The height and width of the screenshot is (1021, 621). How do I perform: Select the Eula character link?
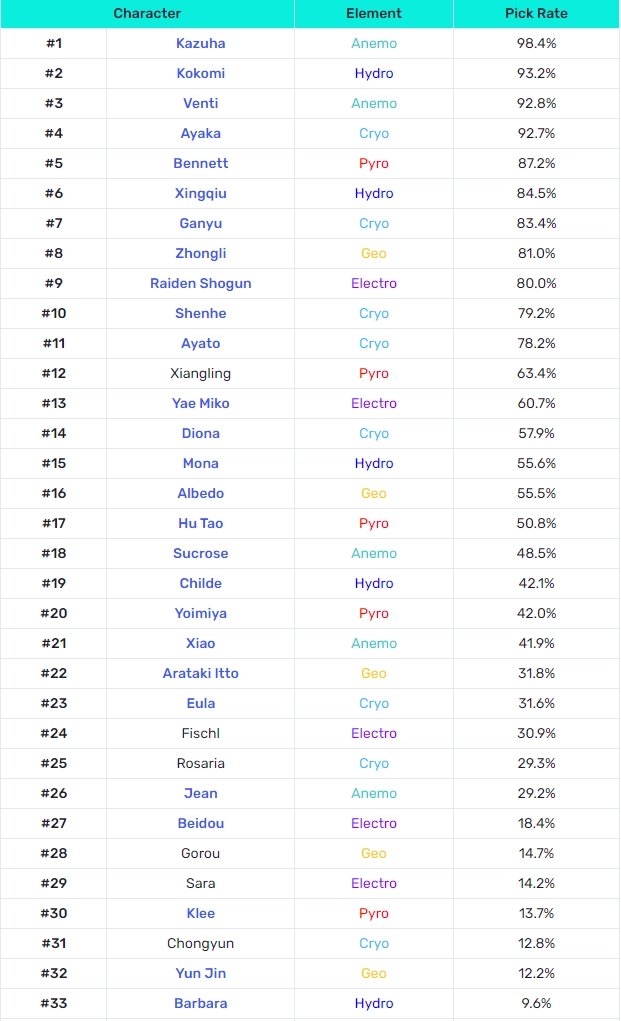tap(200, 703)
